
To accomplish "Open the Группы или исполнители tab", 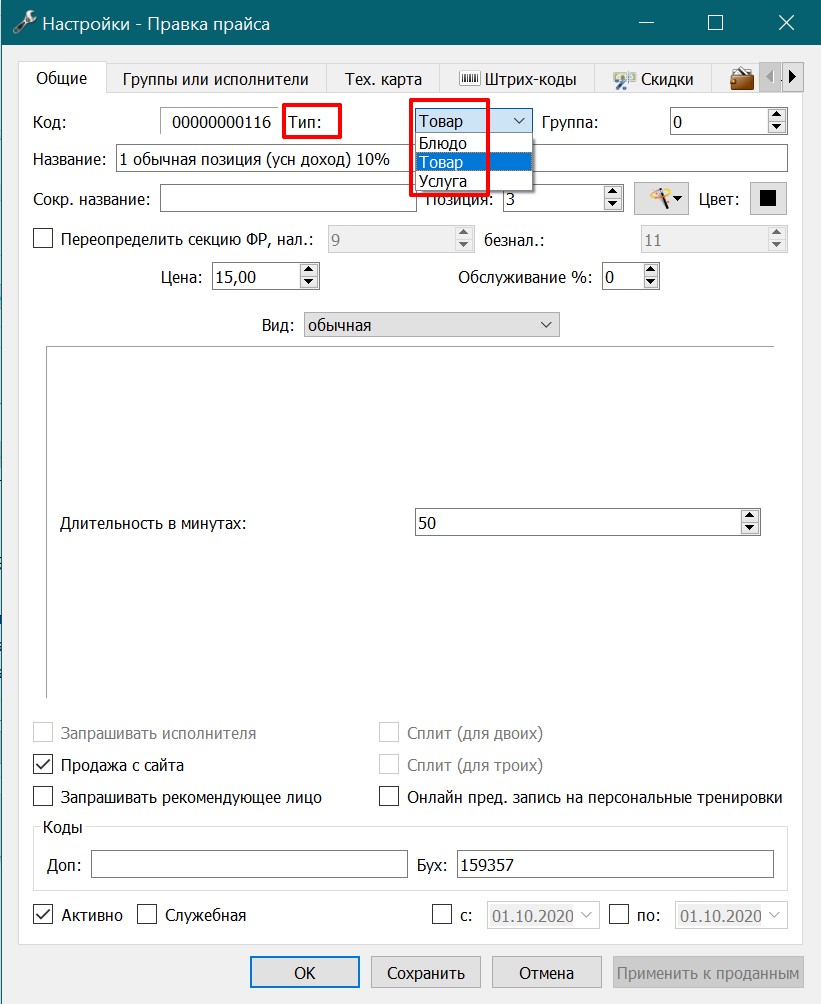I will [x=215, y=79].
